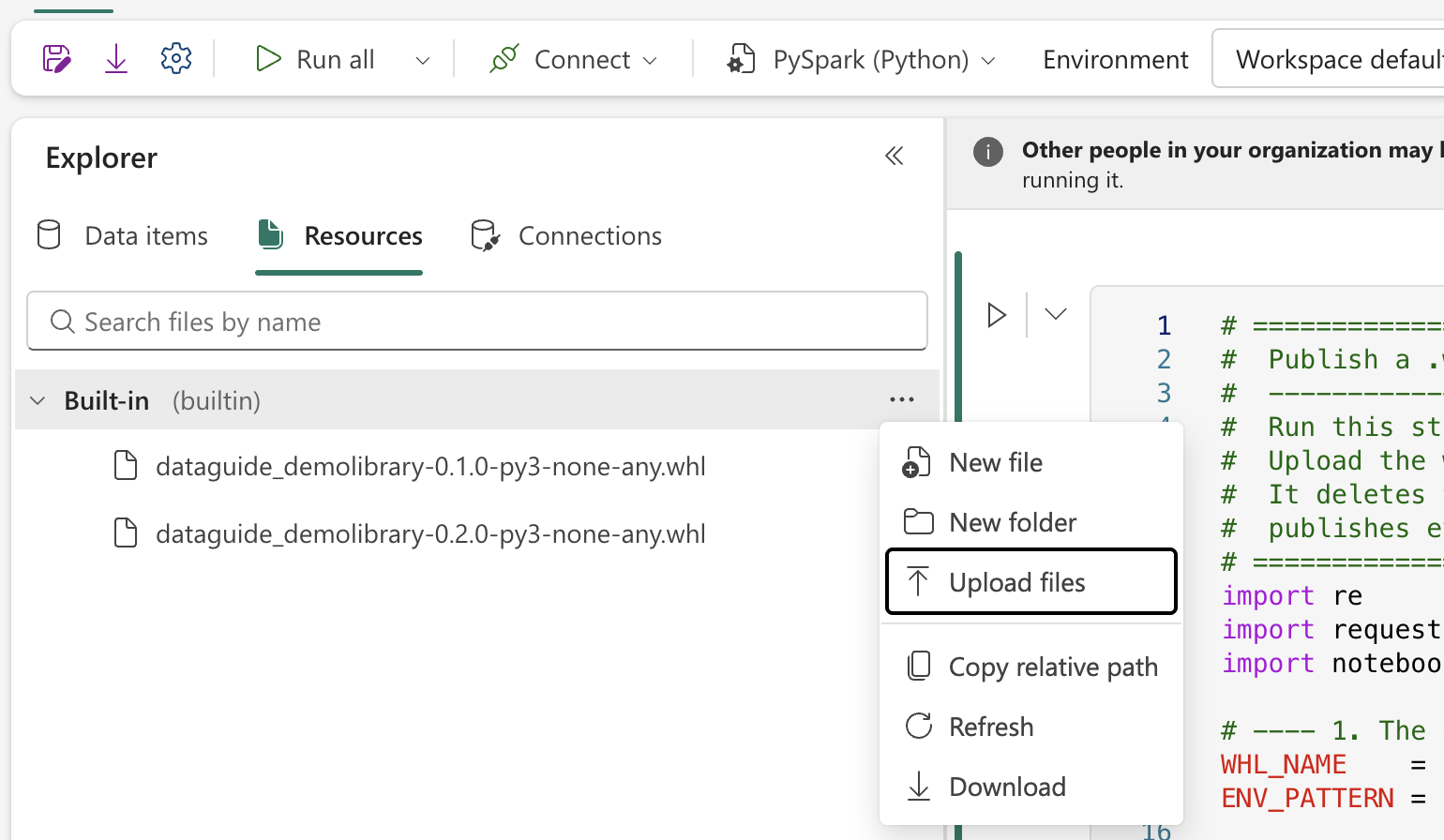Screen dimensions: 1444x840
Task: Collapse the Explorer panel with double chevron
Action: point(895,156)
